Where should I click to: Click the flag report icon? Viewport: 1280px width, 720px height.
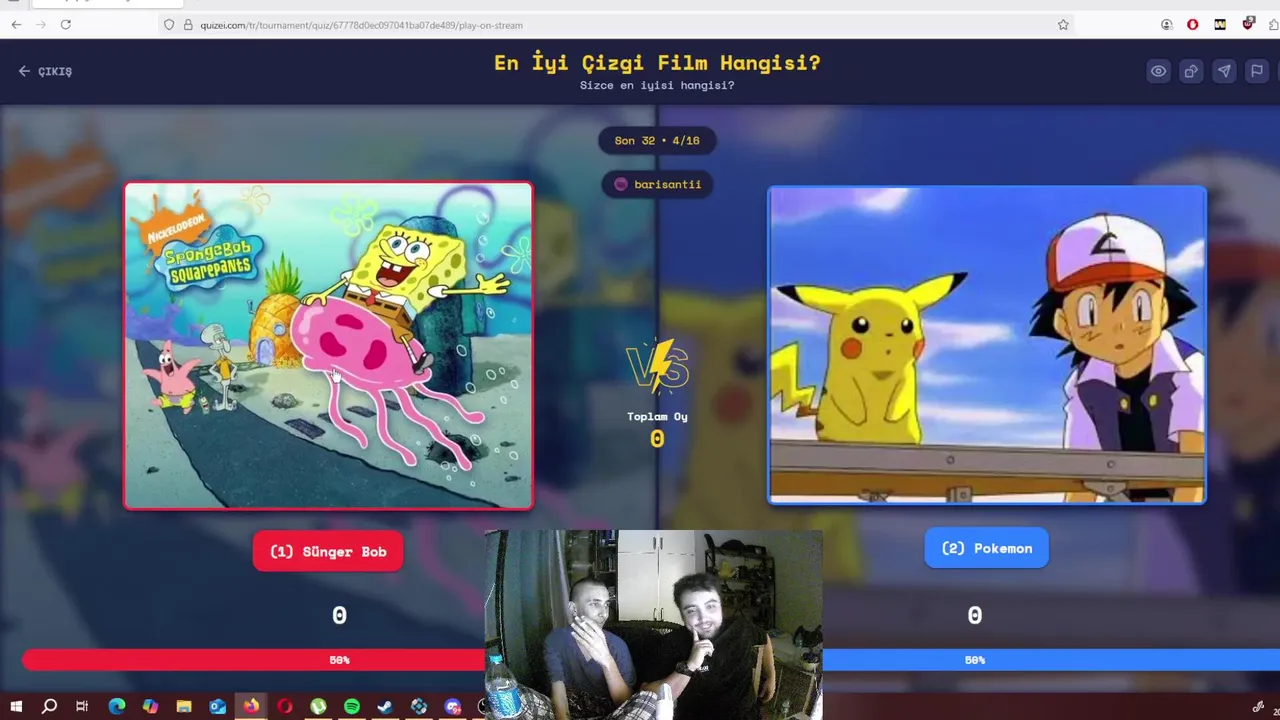point(1257,71)
